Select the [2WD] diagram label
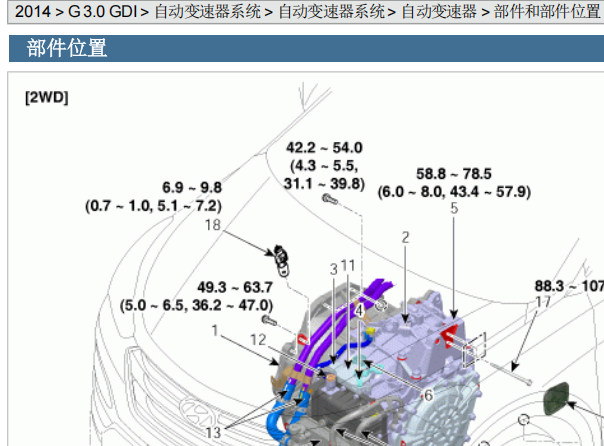604x446 pixels. pyautogui.click(x=47, y=97)
